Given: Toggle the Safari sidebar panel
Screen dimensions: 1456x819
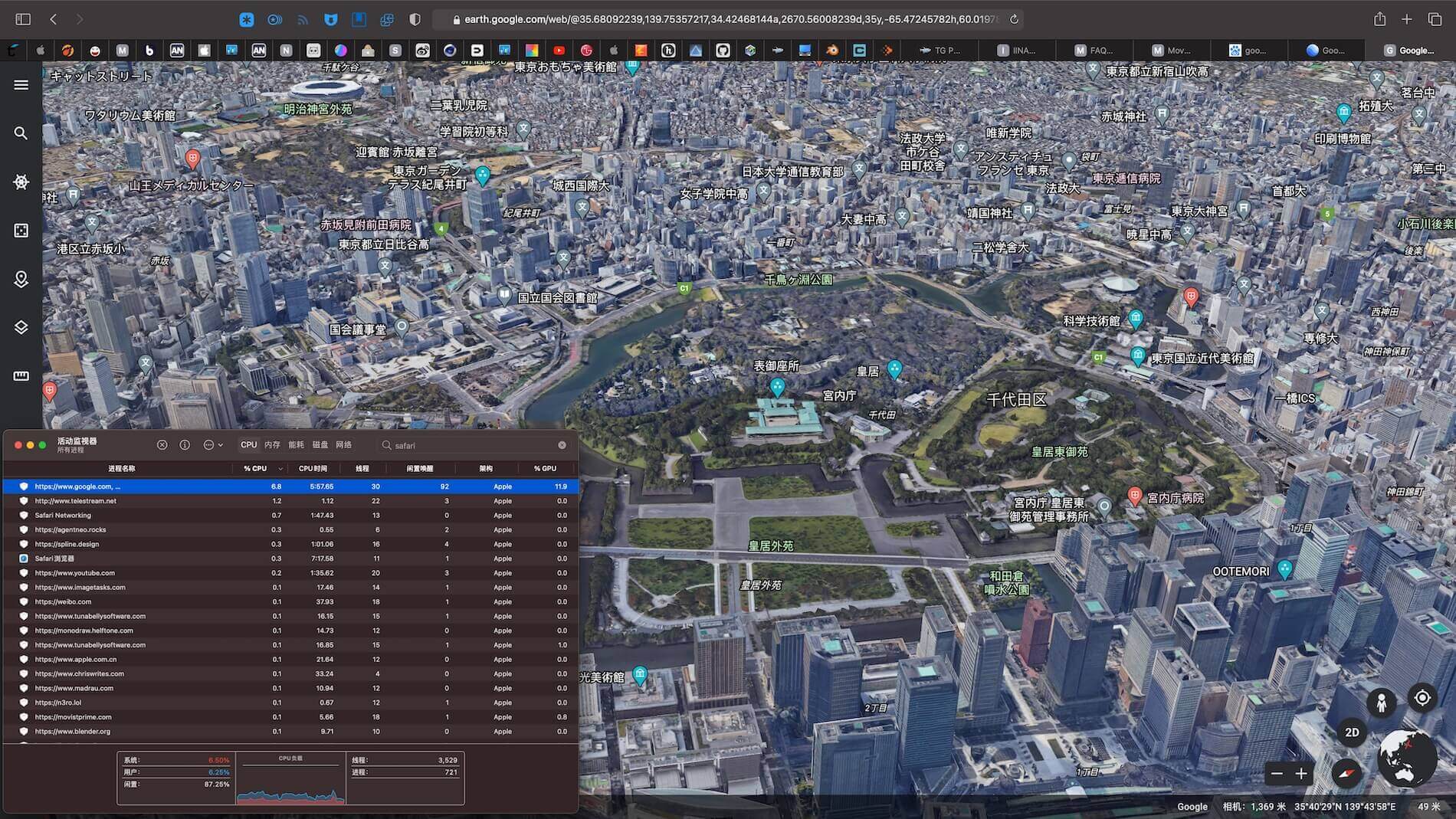Looking at the screenshot, I should [23, 19].
